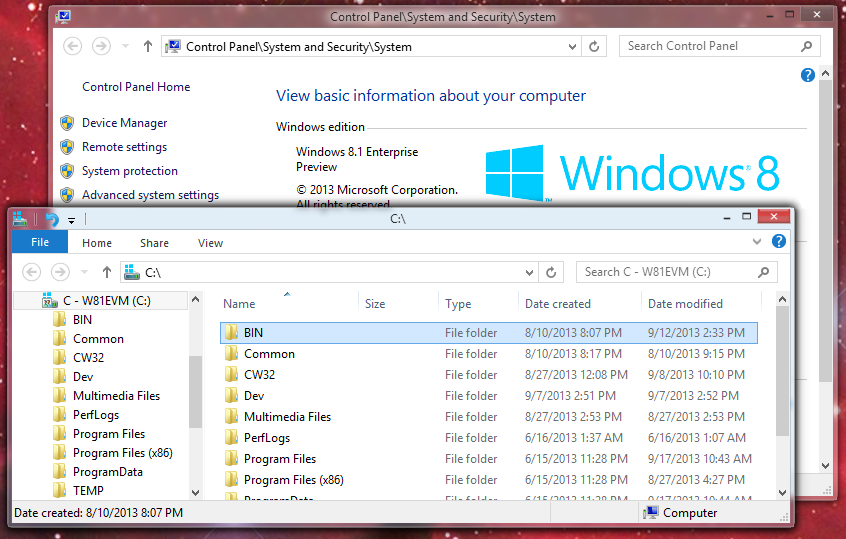
Task: Click the search magnifier in Explorer search box
Action: pos(763,272)
